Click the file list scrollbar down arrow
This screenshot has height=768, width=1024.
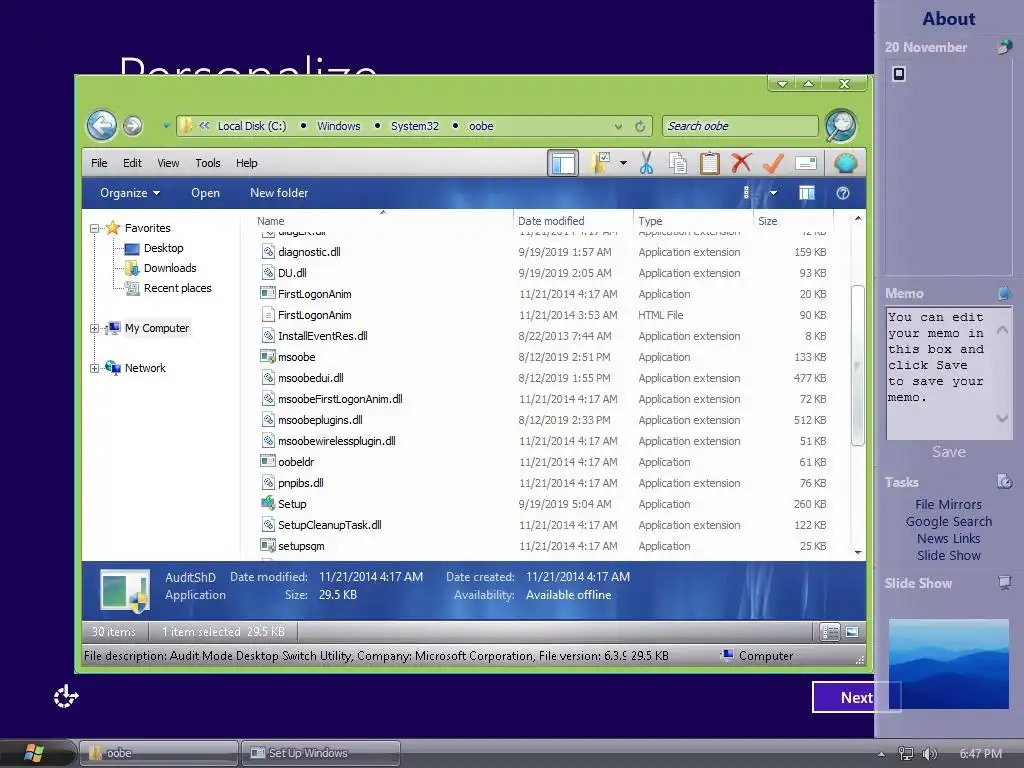[x=858, y=552]
